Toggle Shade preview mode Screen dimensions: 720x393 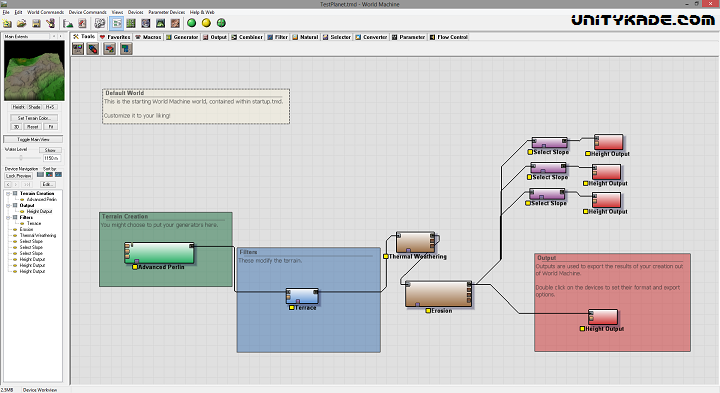click(34, 107)
